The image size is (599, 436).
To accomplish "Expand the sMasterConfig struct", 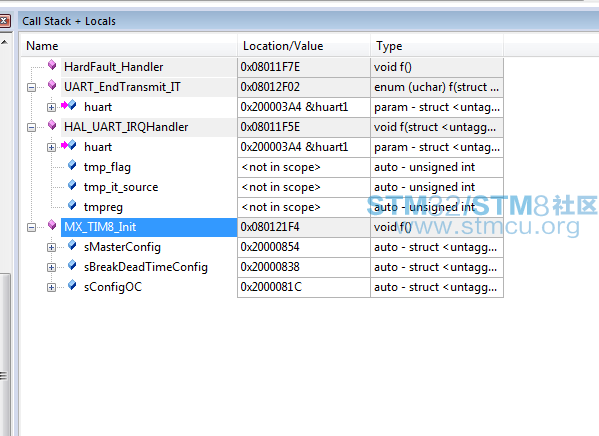I will [x=52, y=248].
